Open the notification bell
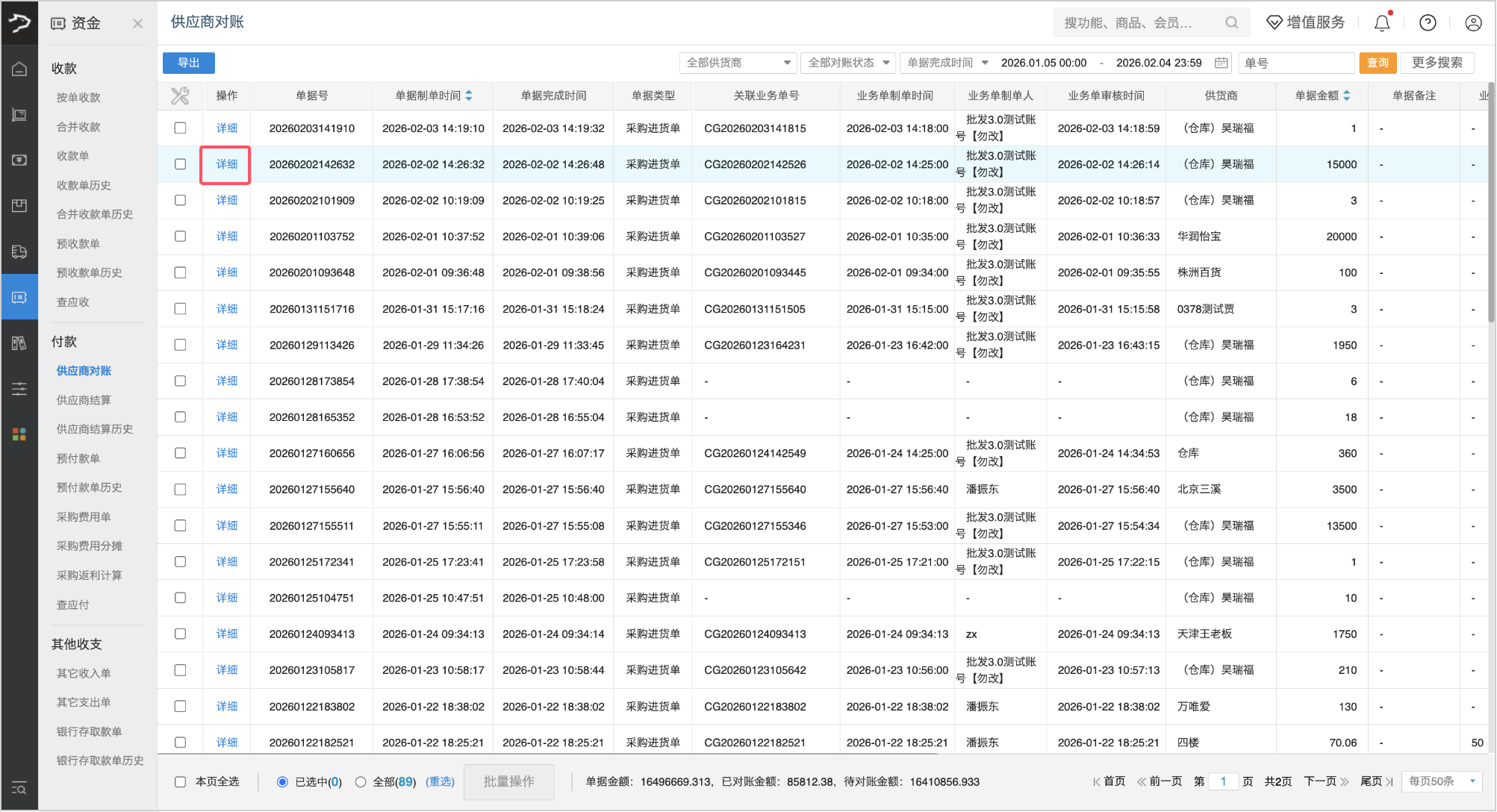1497x812 pixels. (x=1382, y=23)
